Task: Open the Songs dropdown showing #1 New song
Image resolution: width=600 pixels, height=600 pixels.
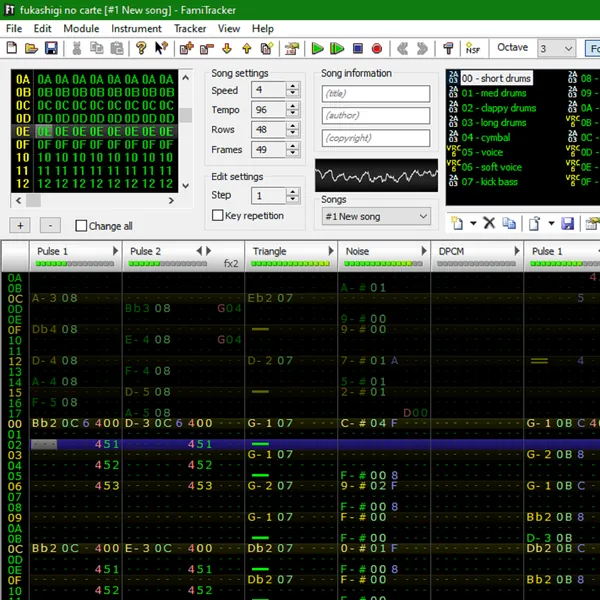Action: coord(376,217)
